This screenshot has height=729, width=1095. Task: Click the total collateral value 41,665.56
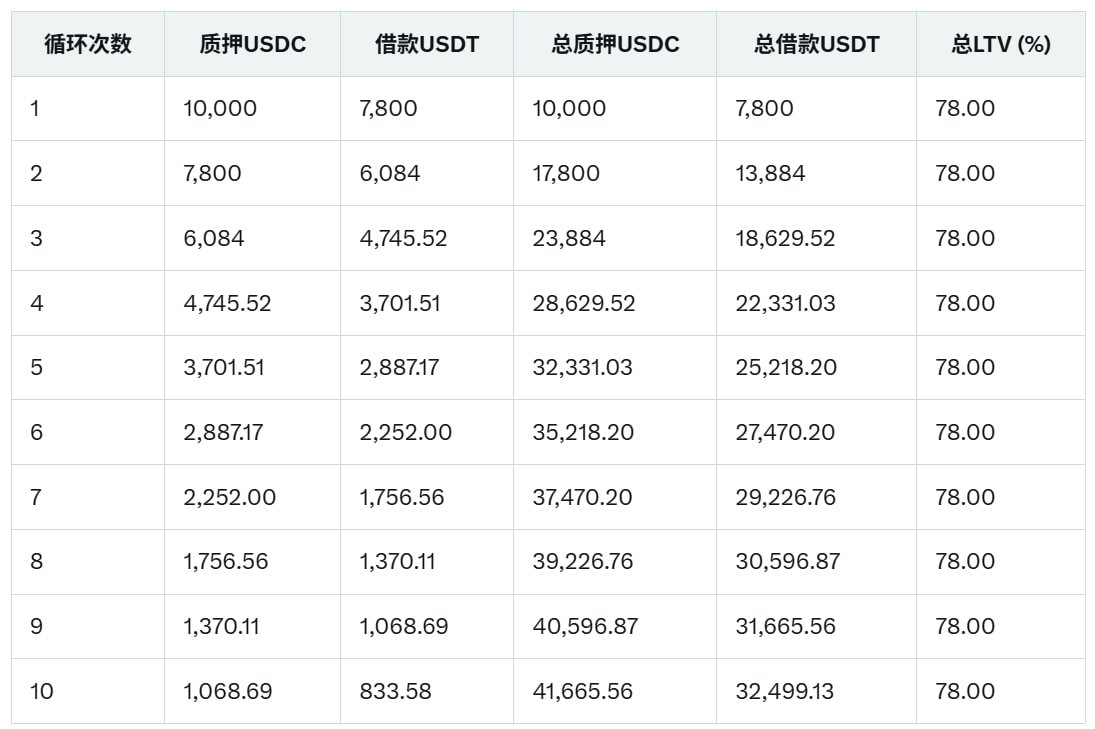582,691
